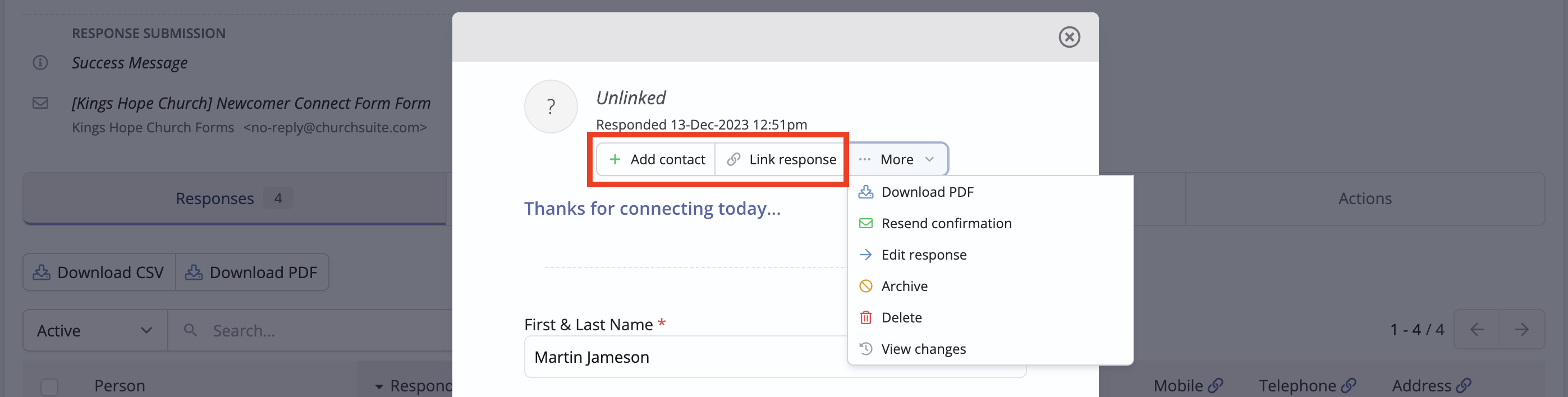Click the archive circle icon in the menu
This screenshot has width=1568, height=397.
point(865,287)
